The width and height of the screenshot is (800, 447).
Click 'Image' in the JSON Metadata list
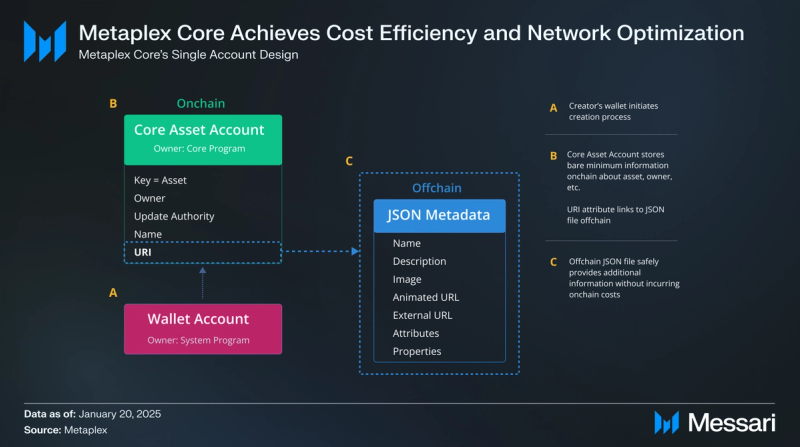click(x=407, y=280)
